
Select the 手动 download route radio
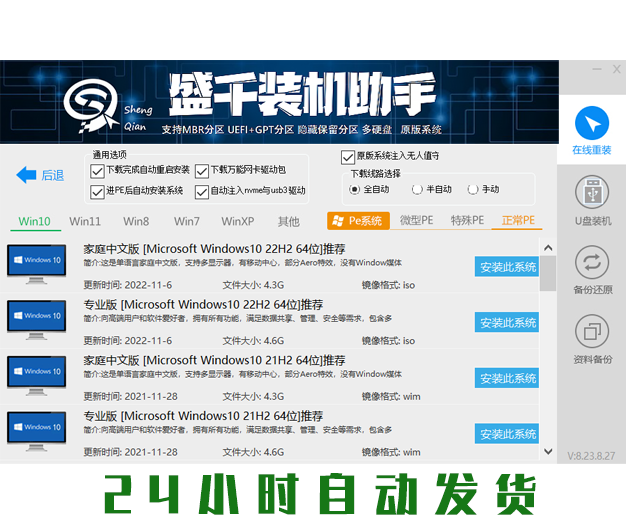click(473, 189)
